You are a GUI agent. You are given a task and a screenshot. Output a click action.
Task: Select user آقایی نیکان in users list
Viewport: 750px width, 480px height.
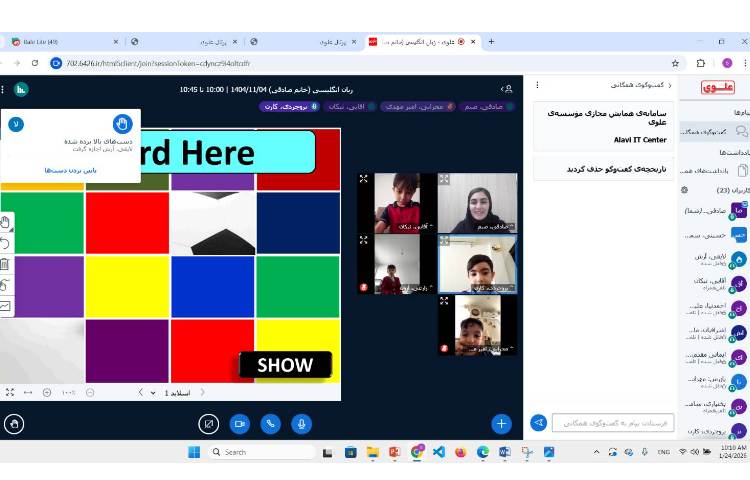click(715, 284)
